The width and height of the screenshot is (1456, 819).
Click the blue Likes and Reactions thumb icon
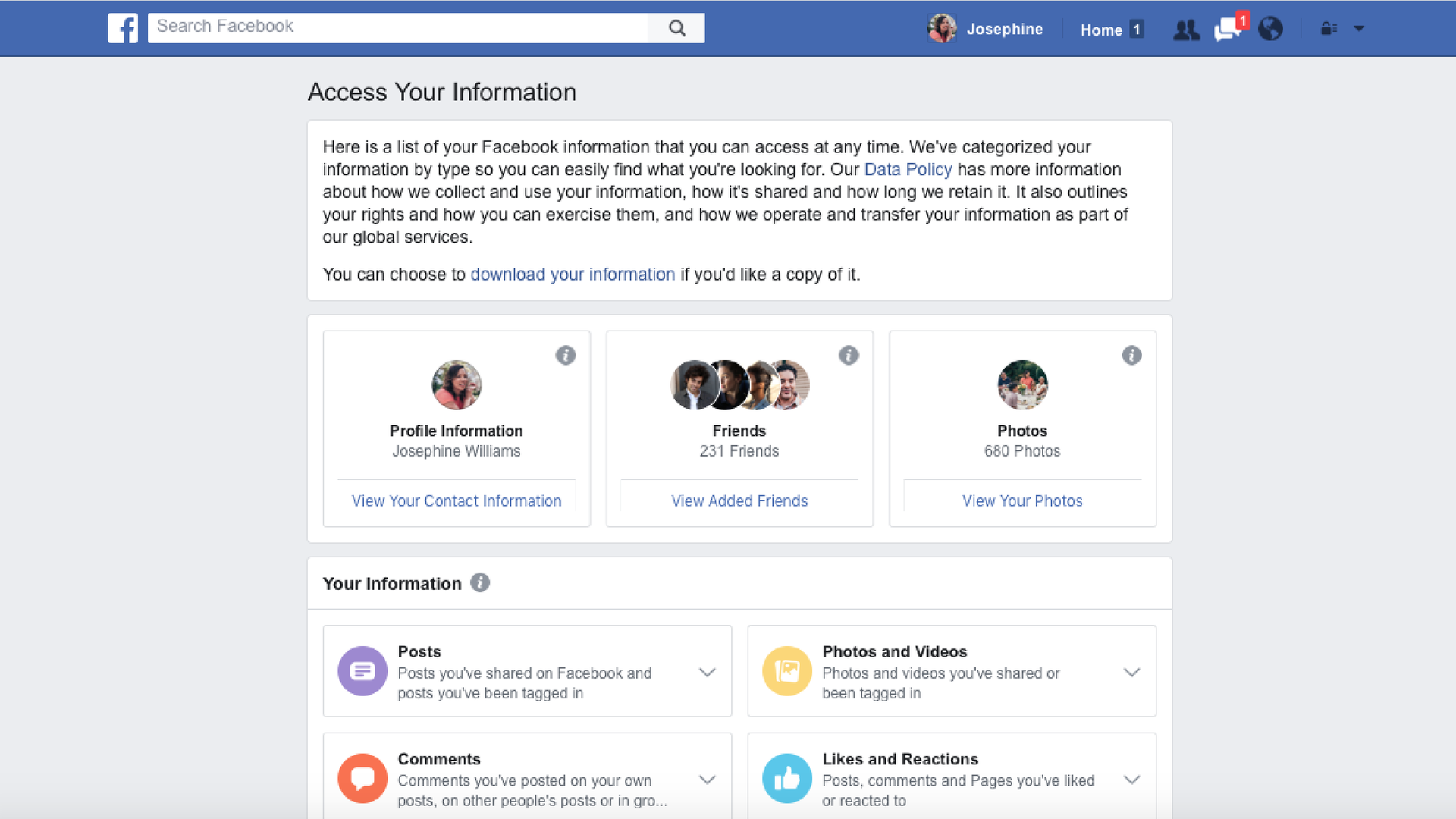click(787, 778)
